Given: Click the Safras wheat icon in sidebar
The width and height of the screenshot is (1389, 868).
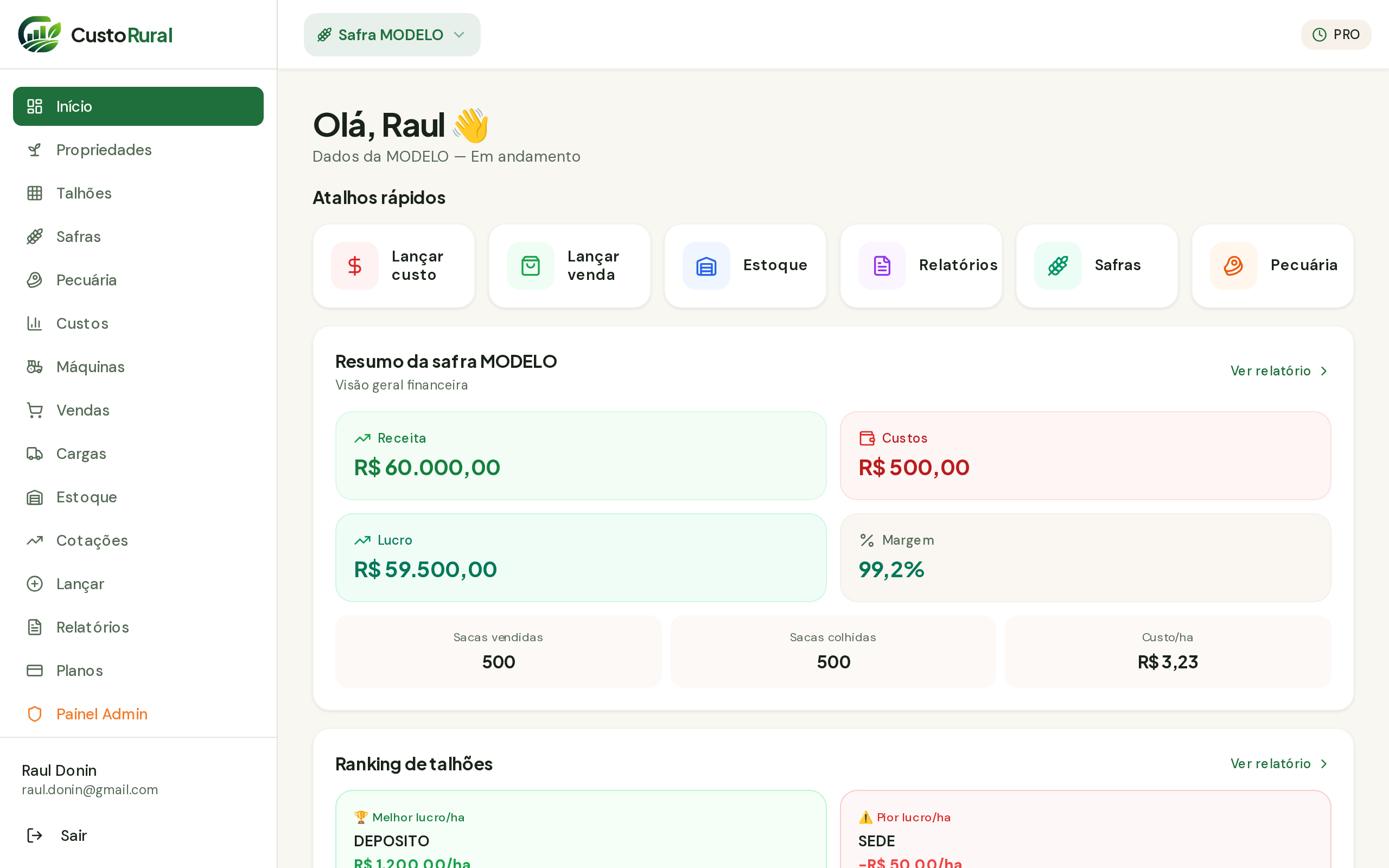Looking at the screenshot, I should point(34,237).
